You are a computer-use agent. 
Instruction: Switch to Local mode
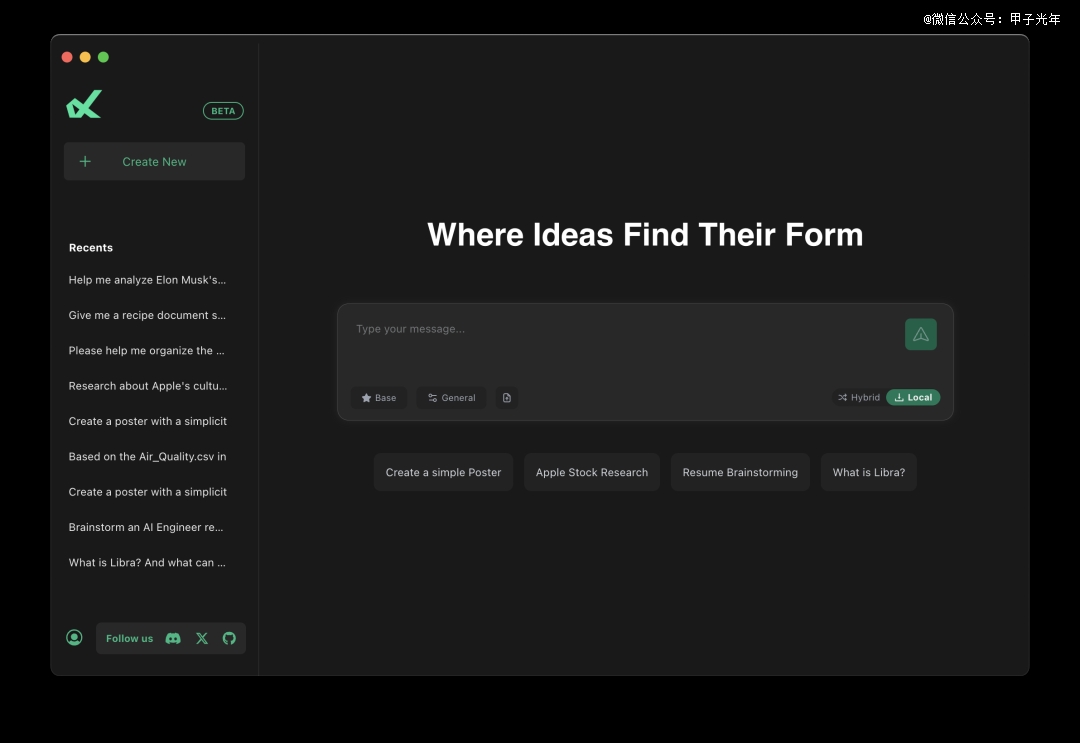point(913,398)
